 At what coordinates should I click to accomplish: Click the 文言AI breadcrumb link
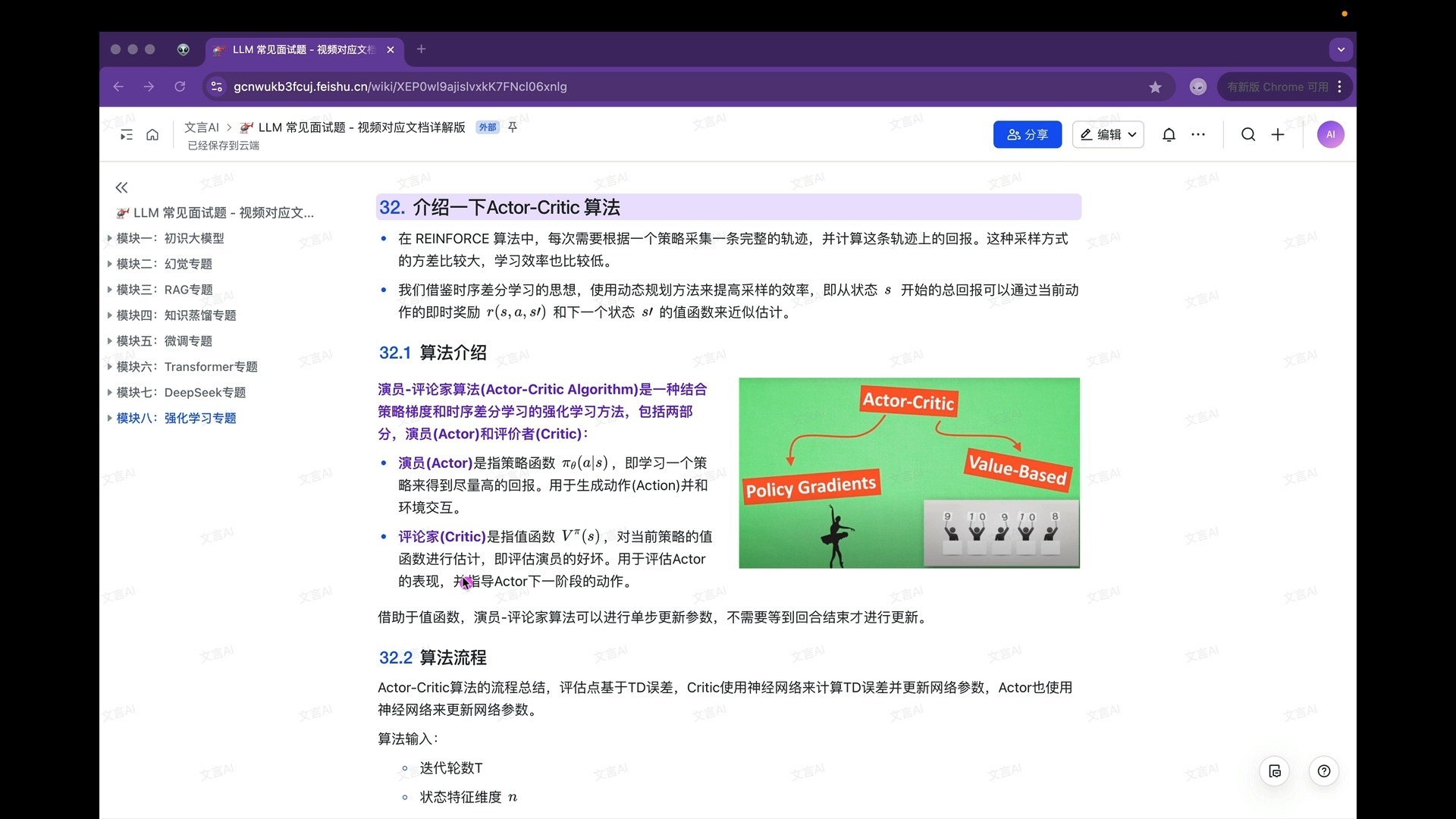(202, 127)
